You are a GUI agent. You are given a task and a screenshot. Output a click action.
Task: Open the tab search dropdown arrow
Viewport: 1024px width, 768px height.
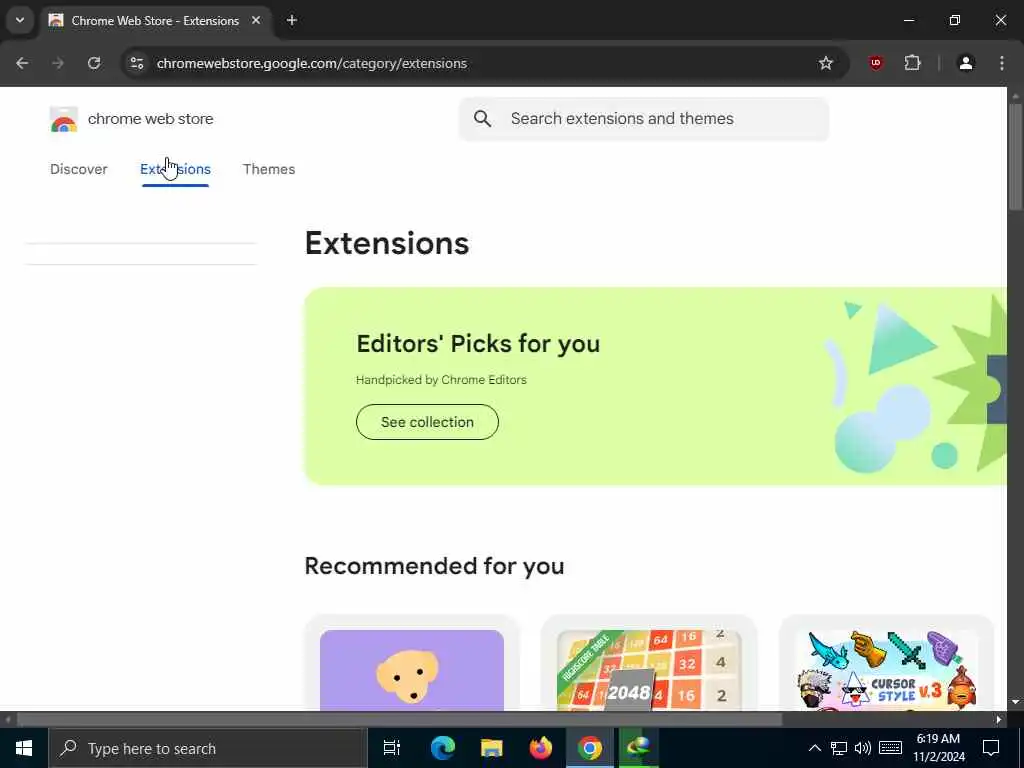tap(20, 20)
